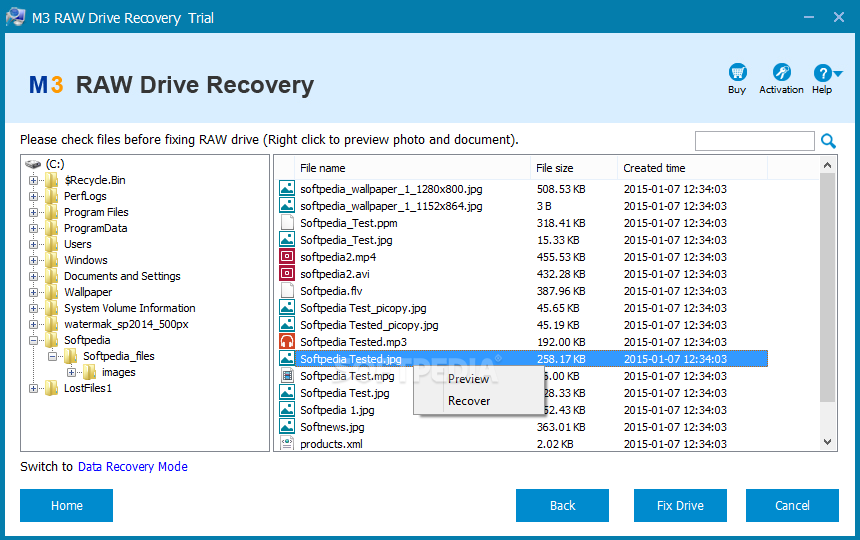Click the 508.53 KB file size cell

tap(561, 189)
